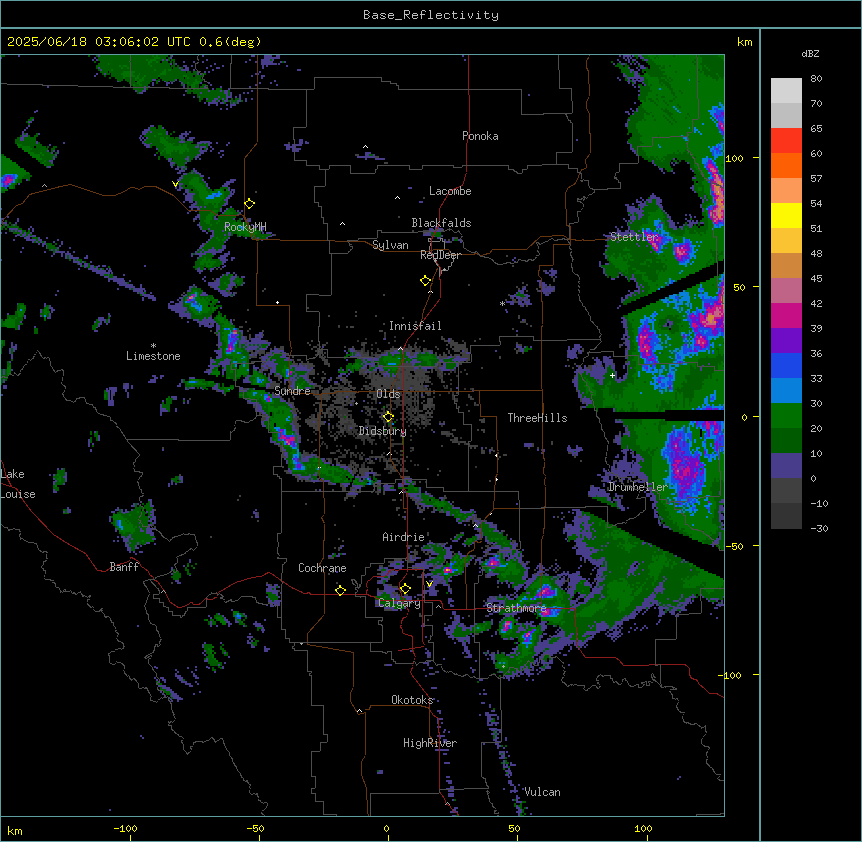This screenshot has width=862, height=842.
Task: Select the yellow 51-54 dBZ legend color
Action: pyautogui.click(x=786, y=216)
